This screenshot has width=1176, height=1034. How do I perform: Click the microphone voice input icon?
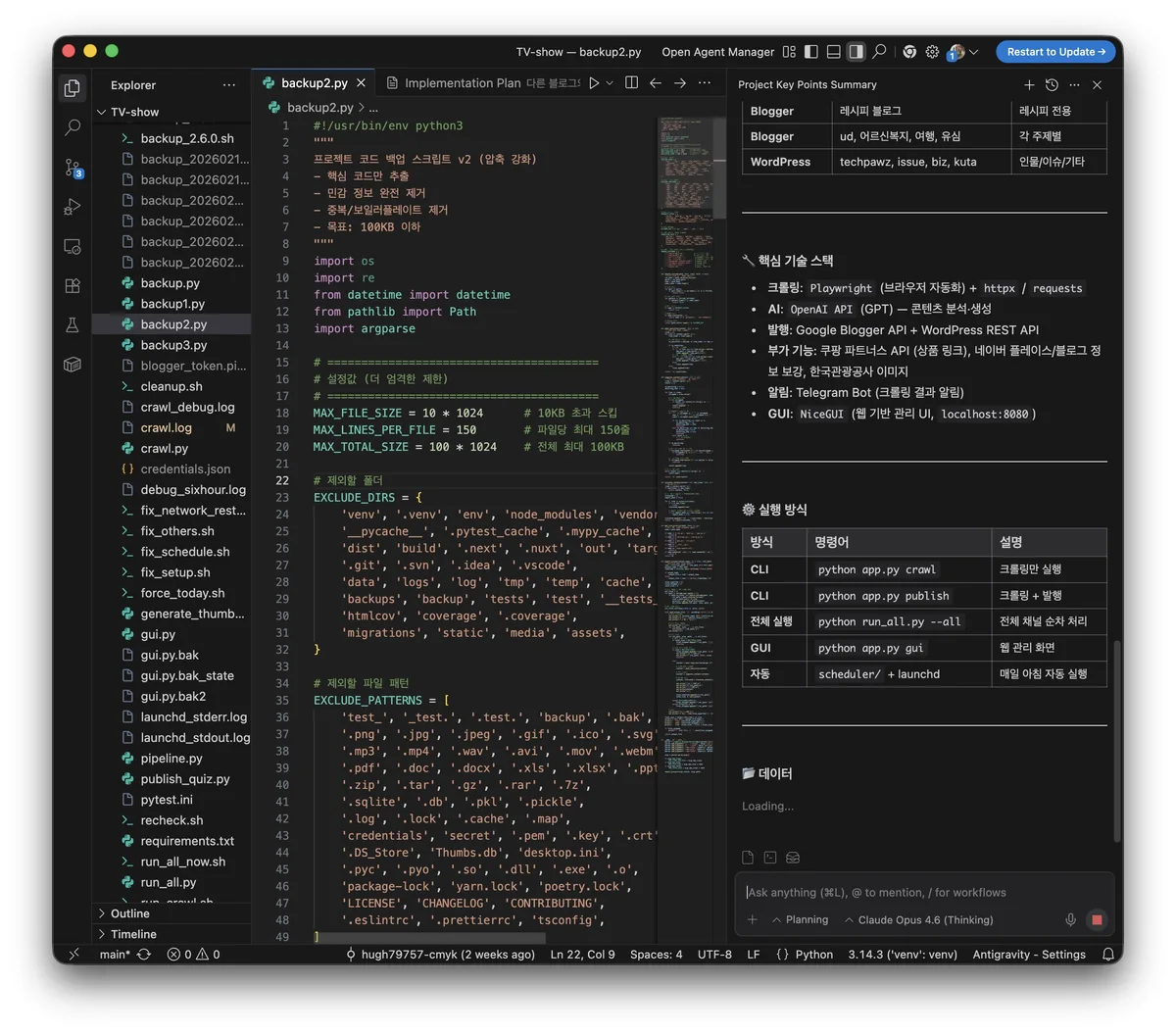point(1070,919)
